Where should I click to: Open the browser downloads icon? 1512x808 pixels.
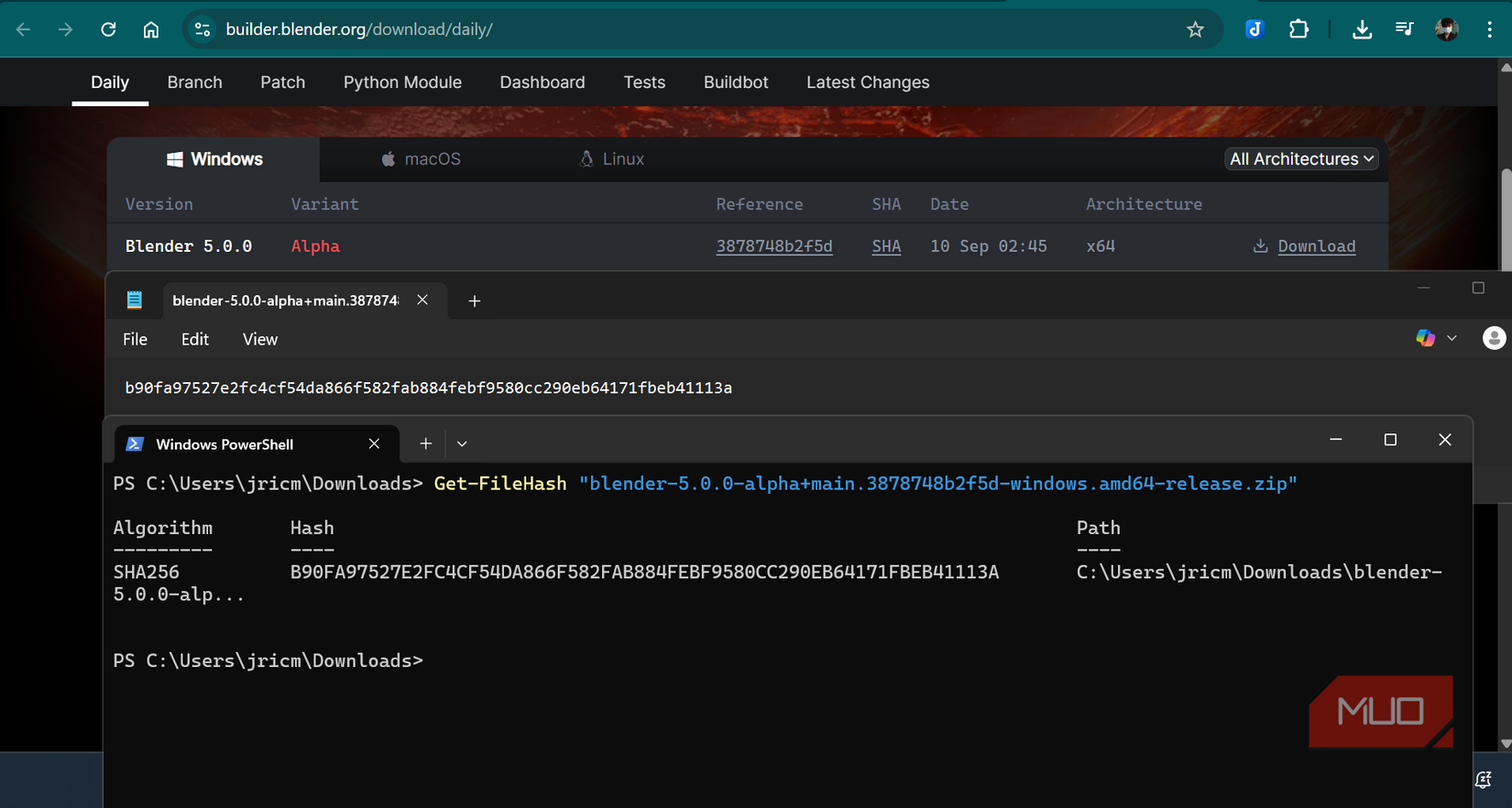click(1362, 29)
